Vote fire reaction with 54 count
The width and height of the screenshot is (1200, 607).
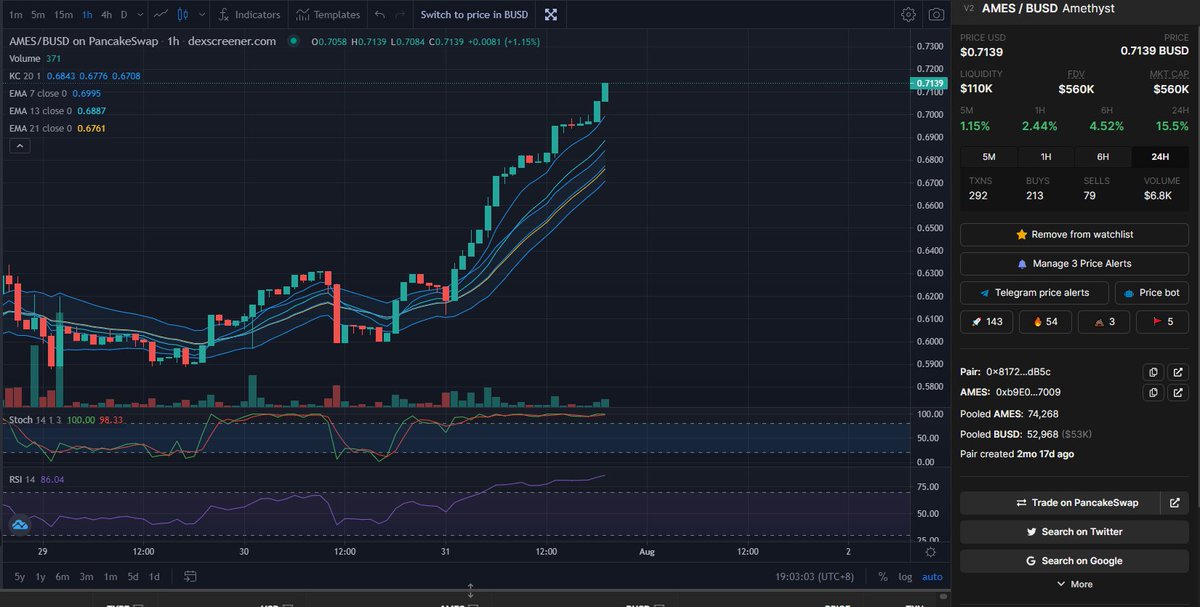1044,321
